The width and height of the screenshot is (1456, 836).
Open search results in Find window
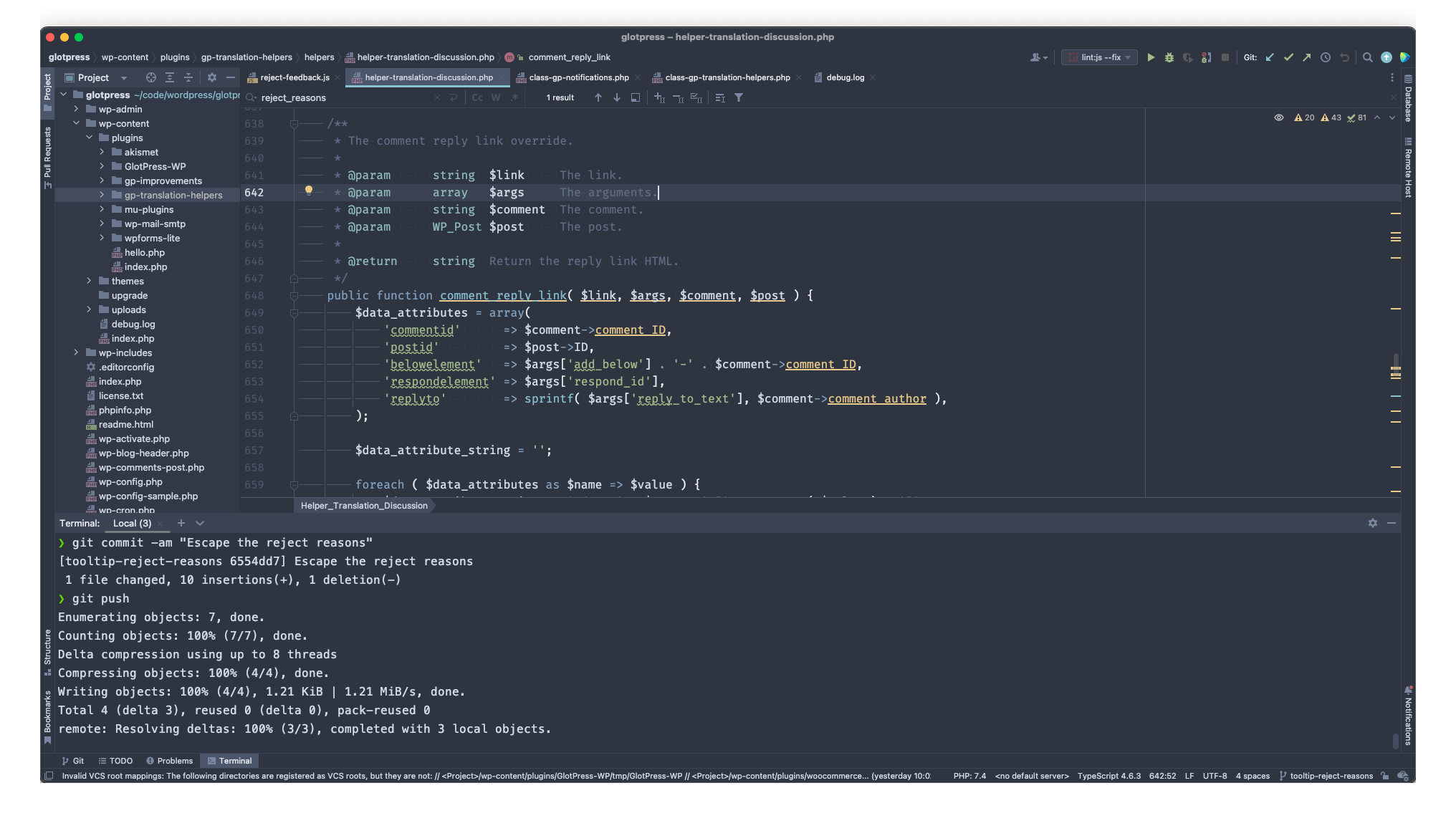click(x=720, y=97)
